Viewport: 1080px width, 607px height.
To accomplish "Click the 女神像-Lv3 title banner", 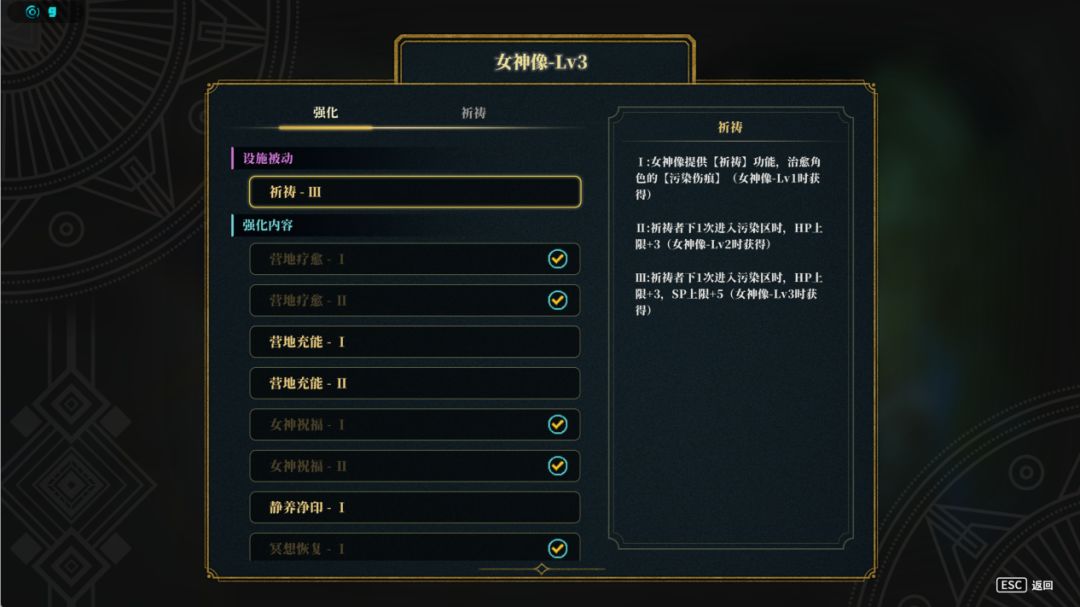I will click(541, 62).
